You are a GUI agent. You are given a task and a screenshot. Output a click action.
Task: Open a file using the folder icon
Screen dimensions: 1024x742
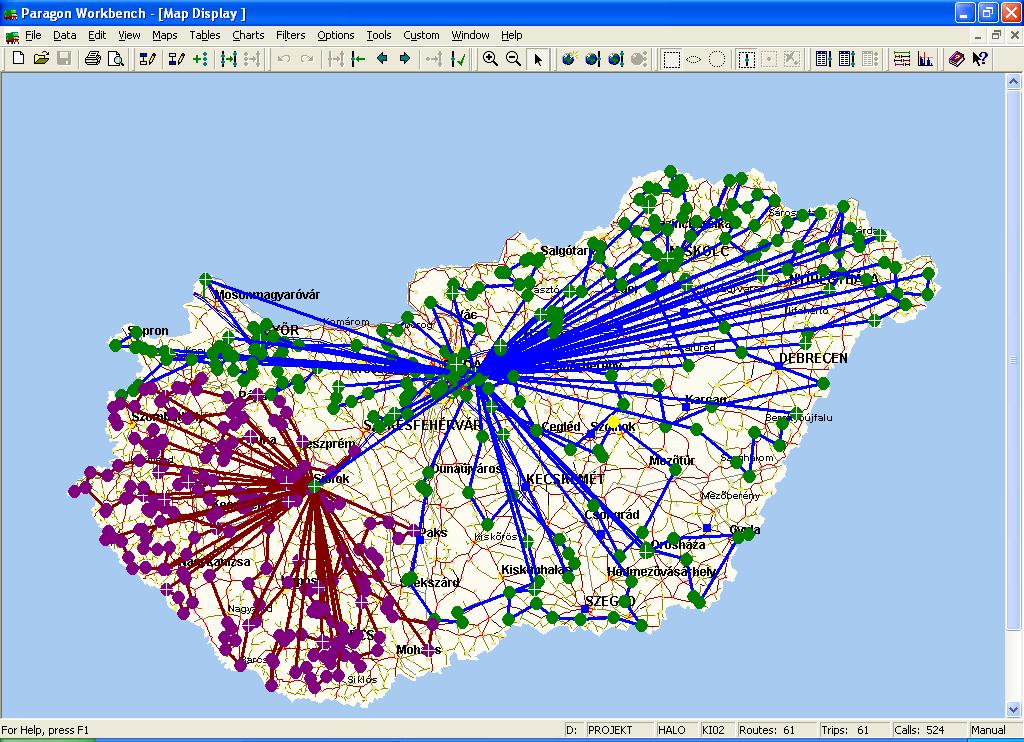click(x=41, y=59)
